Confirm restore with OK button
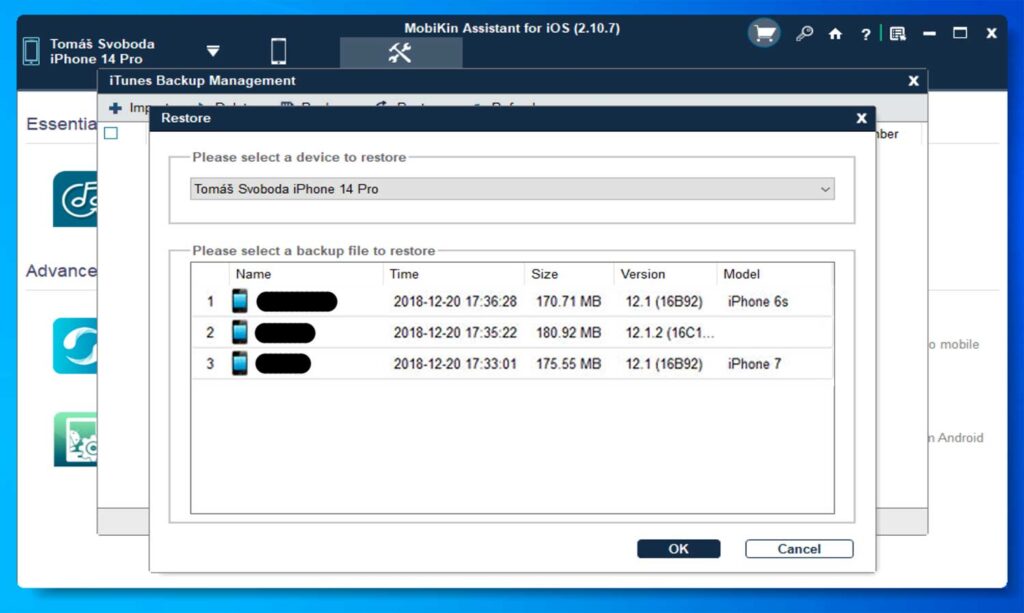The width and height of the screenshot is (1024, 613). 679,549
